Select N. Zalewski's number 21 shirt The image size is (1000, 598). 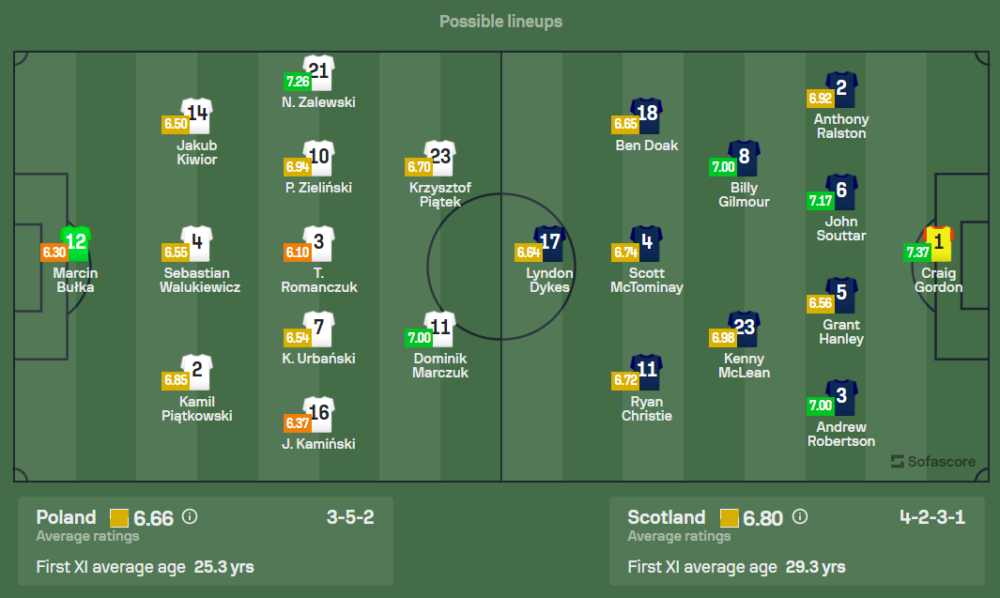(318, 72)
